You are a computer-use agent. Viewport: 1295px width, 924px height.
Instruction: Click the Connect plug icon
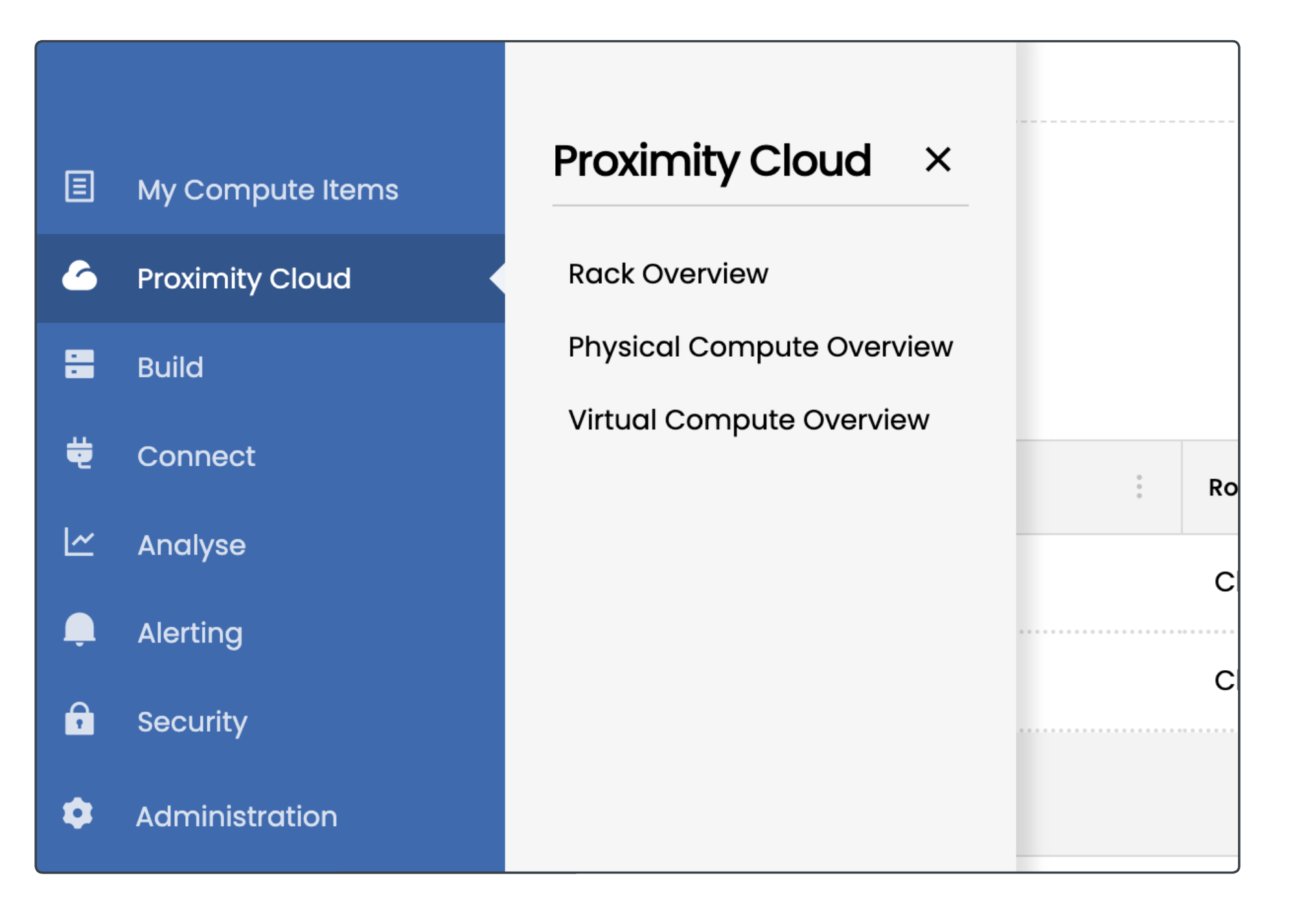coord(79,453)
